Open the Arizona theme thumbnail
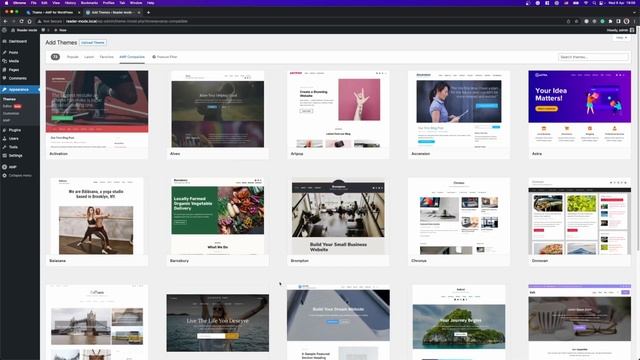Image resolution: width=640 pixels, height=360 pixels. click(x=338, y=109)
